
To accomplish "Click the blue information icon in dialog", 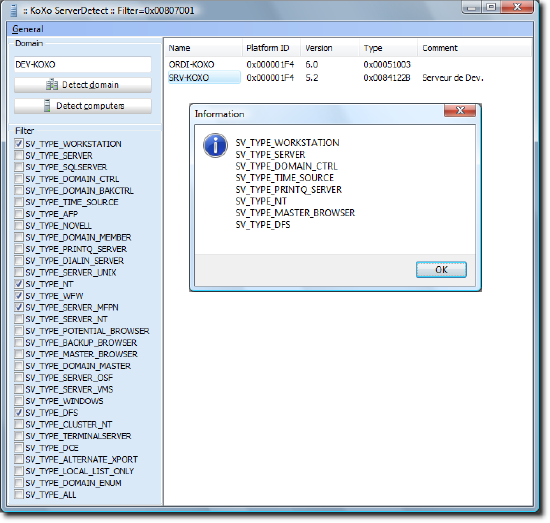I will pos(215,146).
